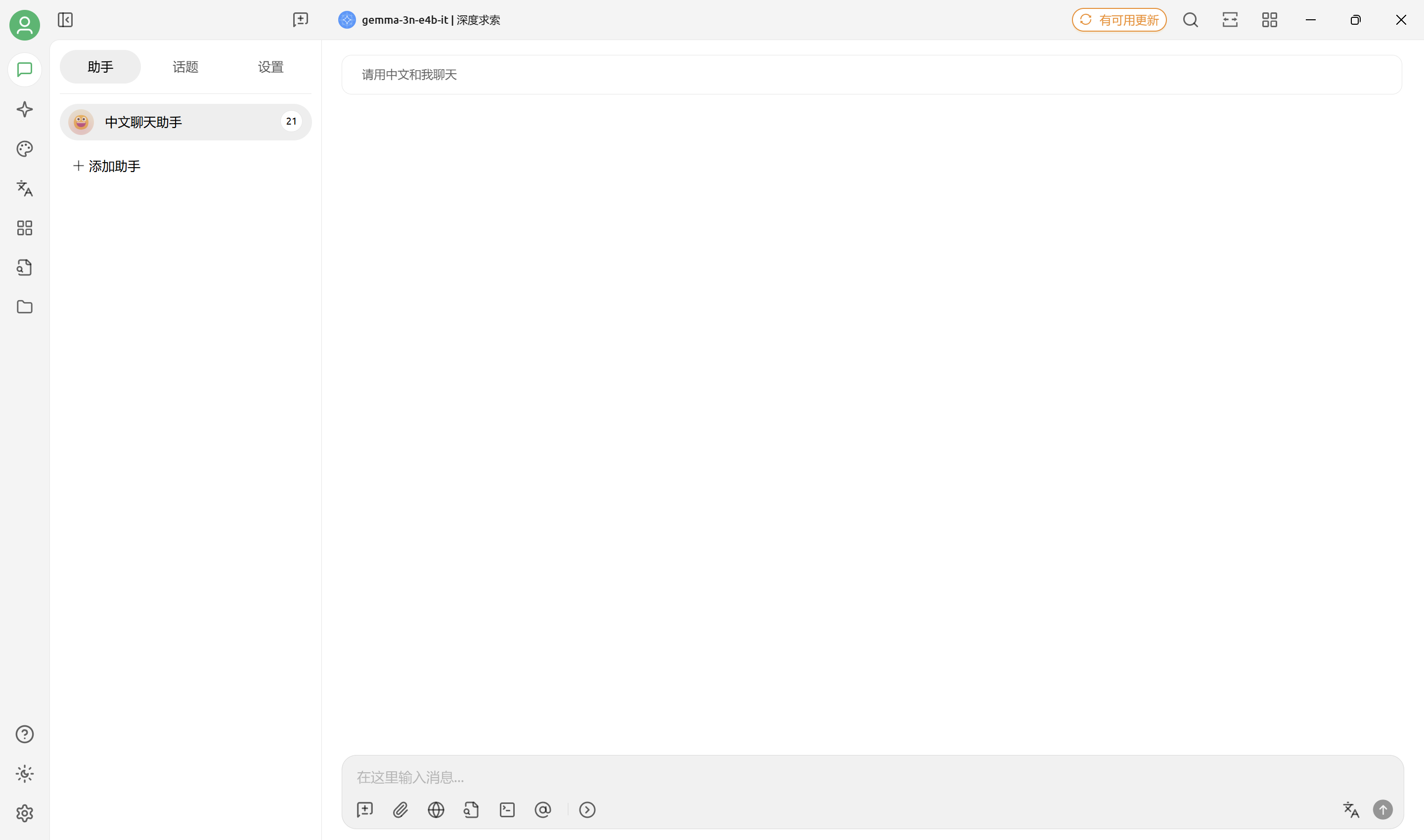Open the agents sparkle icon
The image size is (1424, 840).
click(x=24, y=109)
